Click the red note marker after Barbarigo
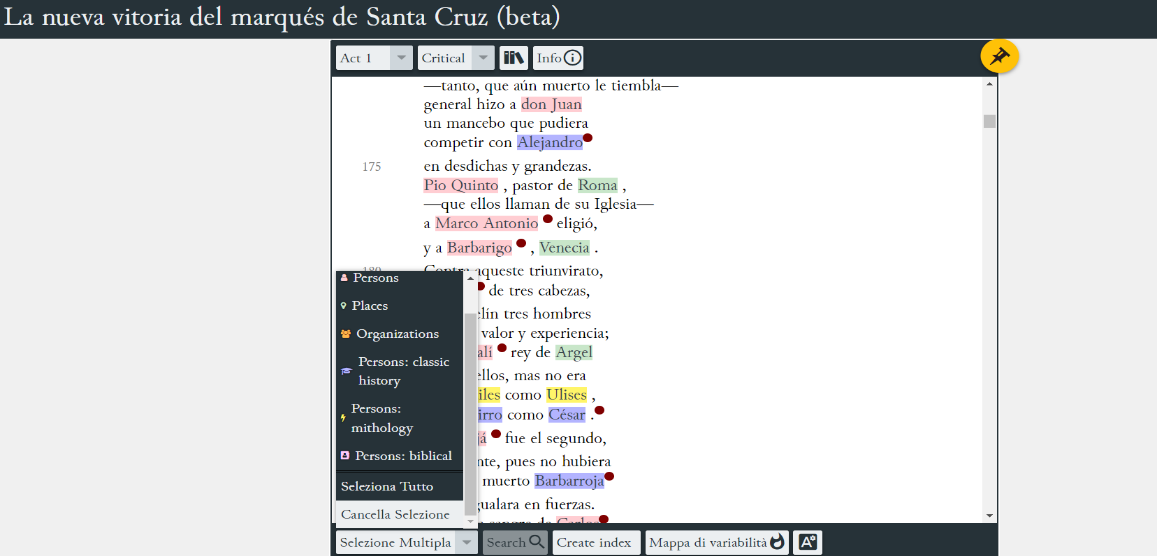 (521, 243)
